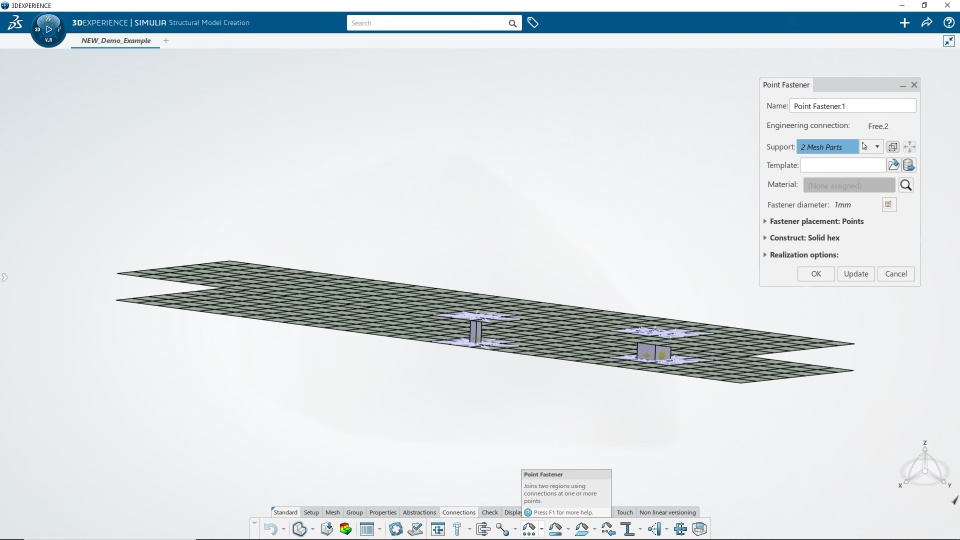960x540 pixels.
Task: Switch to the Check tab
Action: (x=490, y=512)
